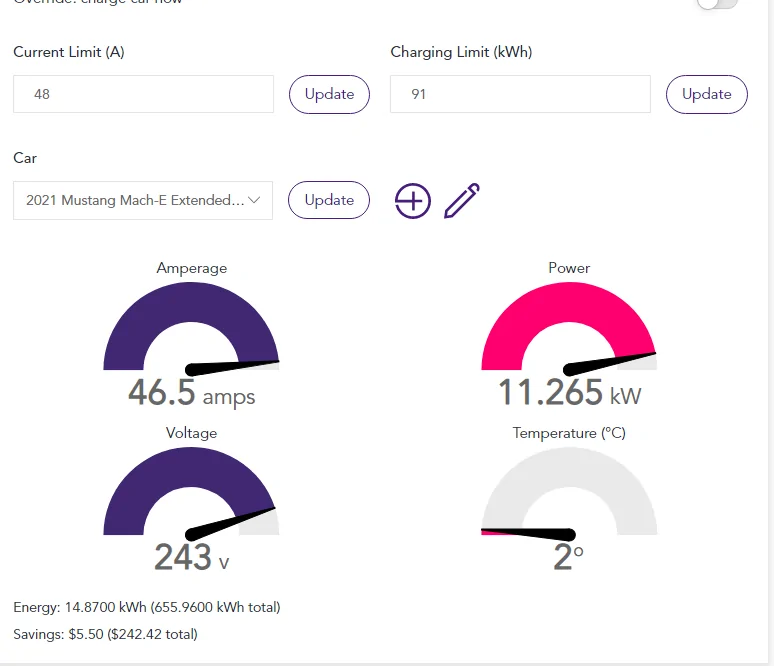Screen dimensions: 774x666
Task: Focus the Current Limit (A) input field
Action: click(x=143, y=94)
